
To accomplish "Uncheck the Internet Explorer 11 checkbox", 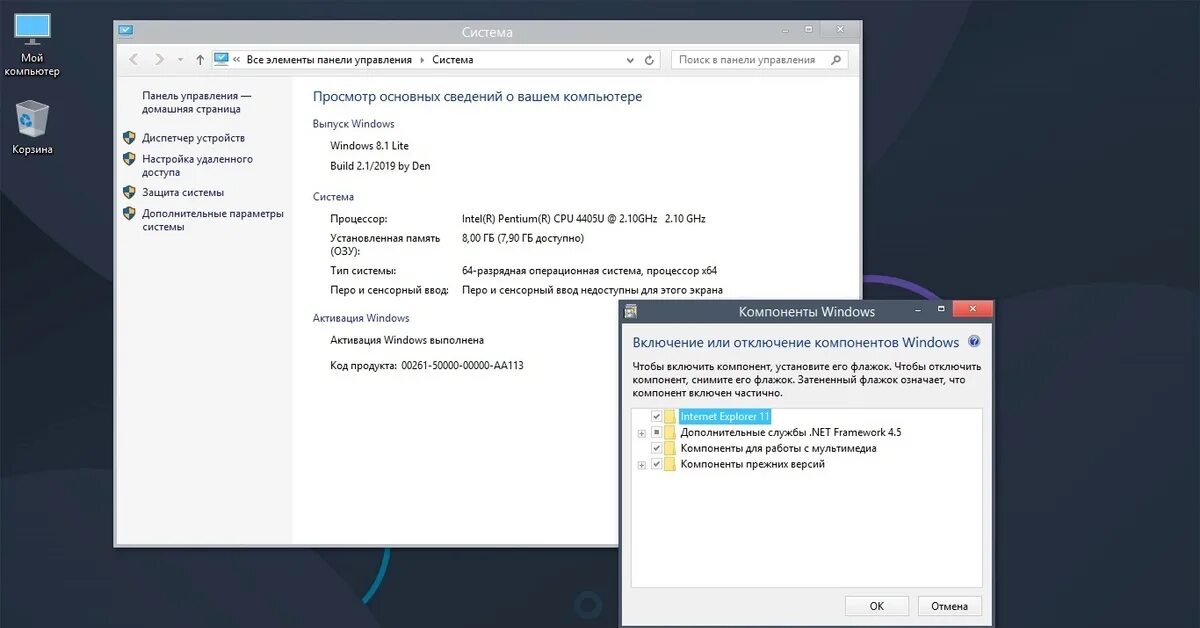I will coord(656,416).
